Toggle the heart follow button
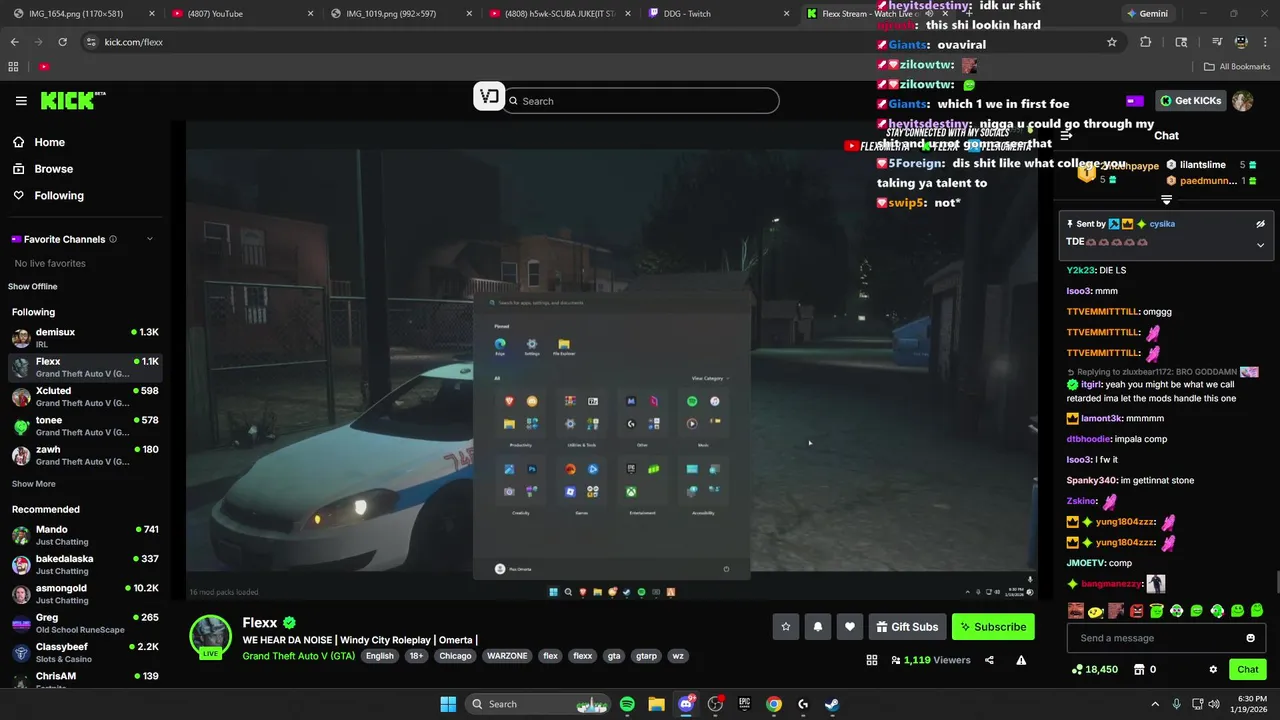The height and width of the screenshot is (720, 1280). pyautogui.click(x=850, y=627)
